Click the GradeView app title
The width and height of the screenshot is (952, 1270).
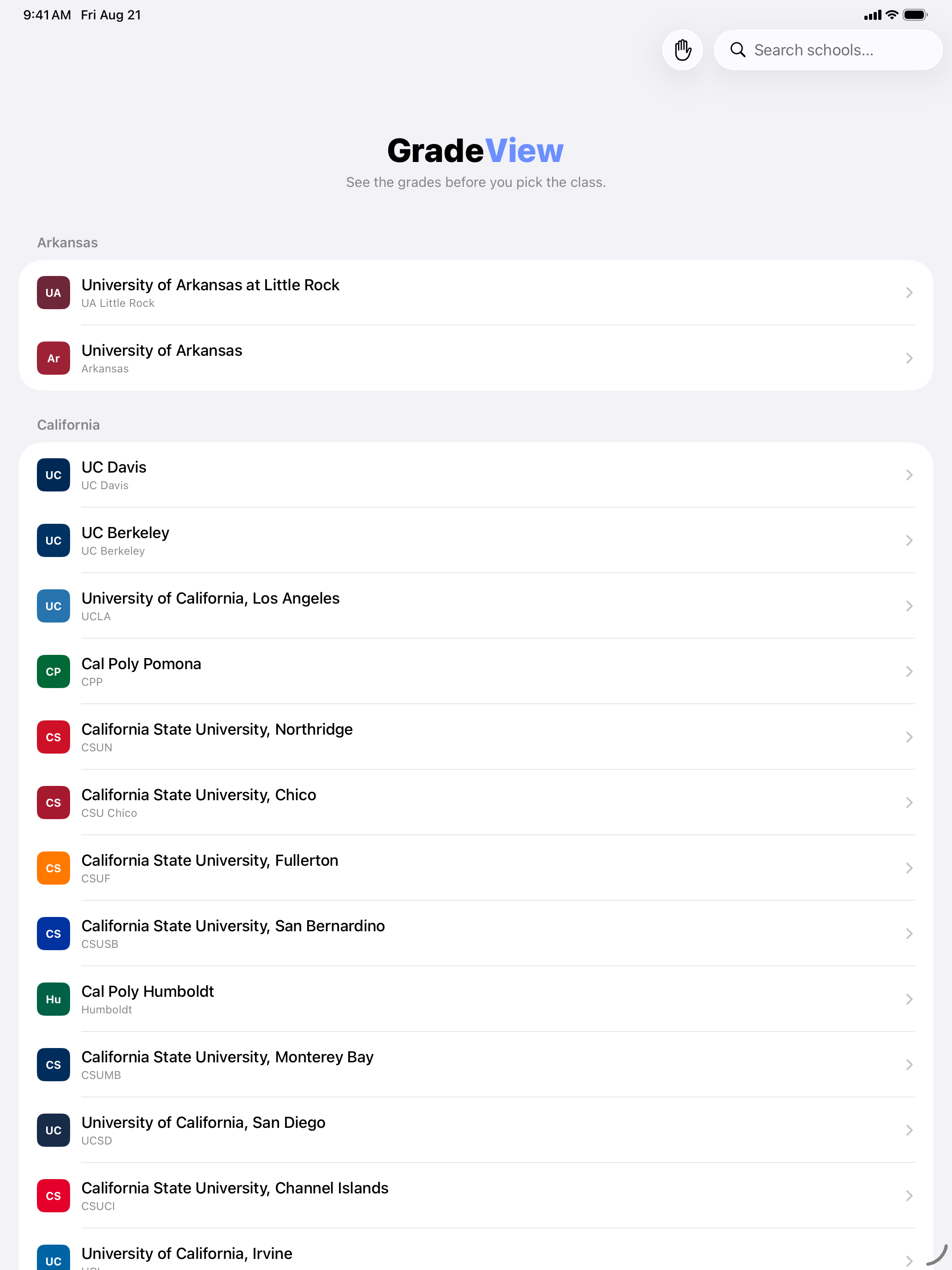click(x=476, y=150)
